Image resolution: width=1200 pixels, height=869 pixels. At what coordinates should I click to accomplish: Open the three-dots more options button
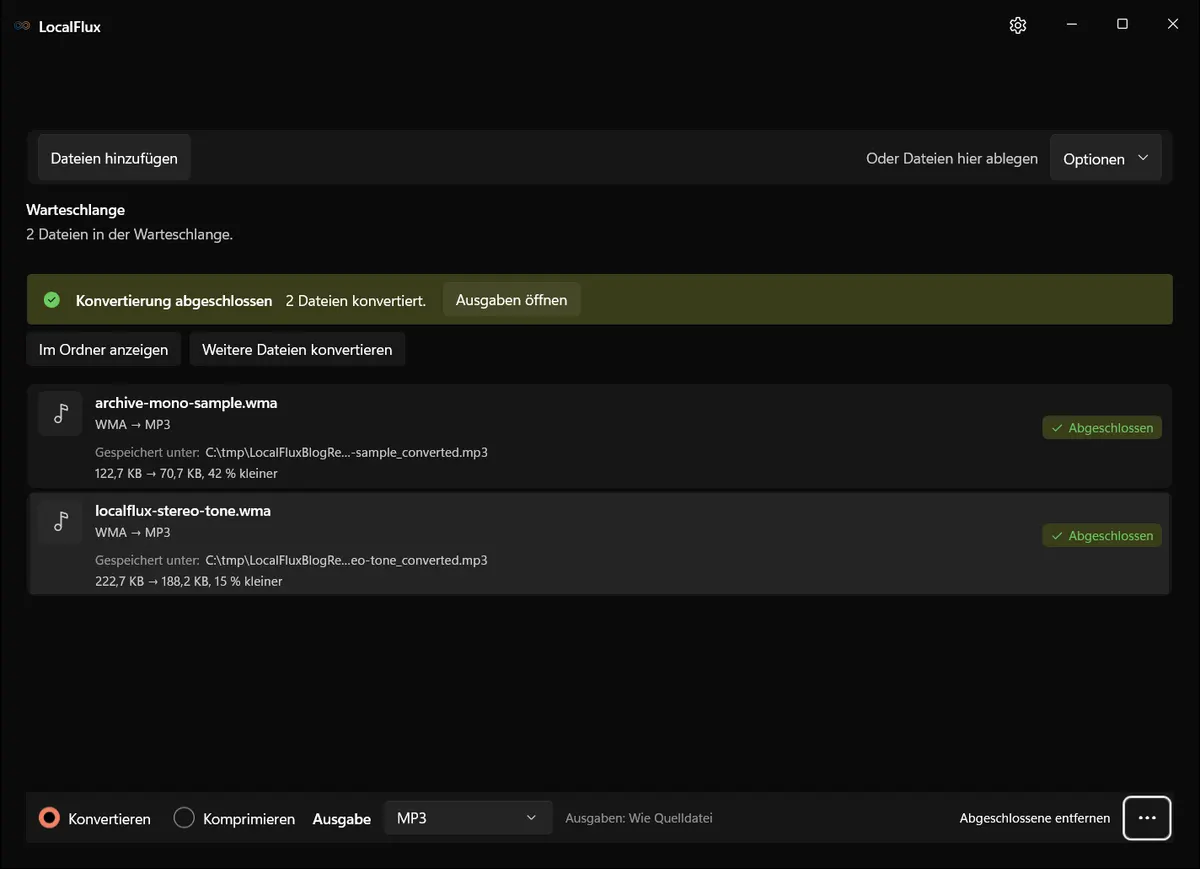point(1147,818)
